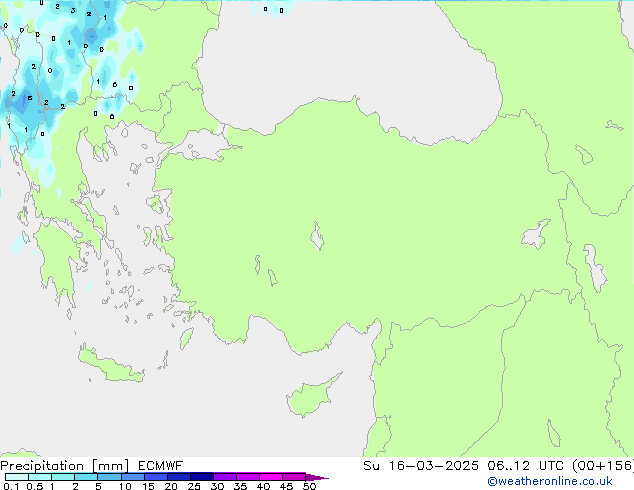Click the "3" precipitation value on the map
Image resolution: width=634 pixels, height=490 pixels.
tap(73, 11)
